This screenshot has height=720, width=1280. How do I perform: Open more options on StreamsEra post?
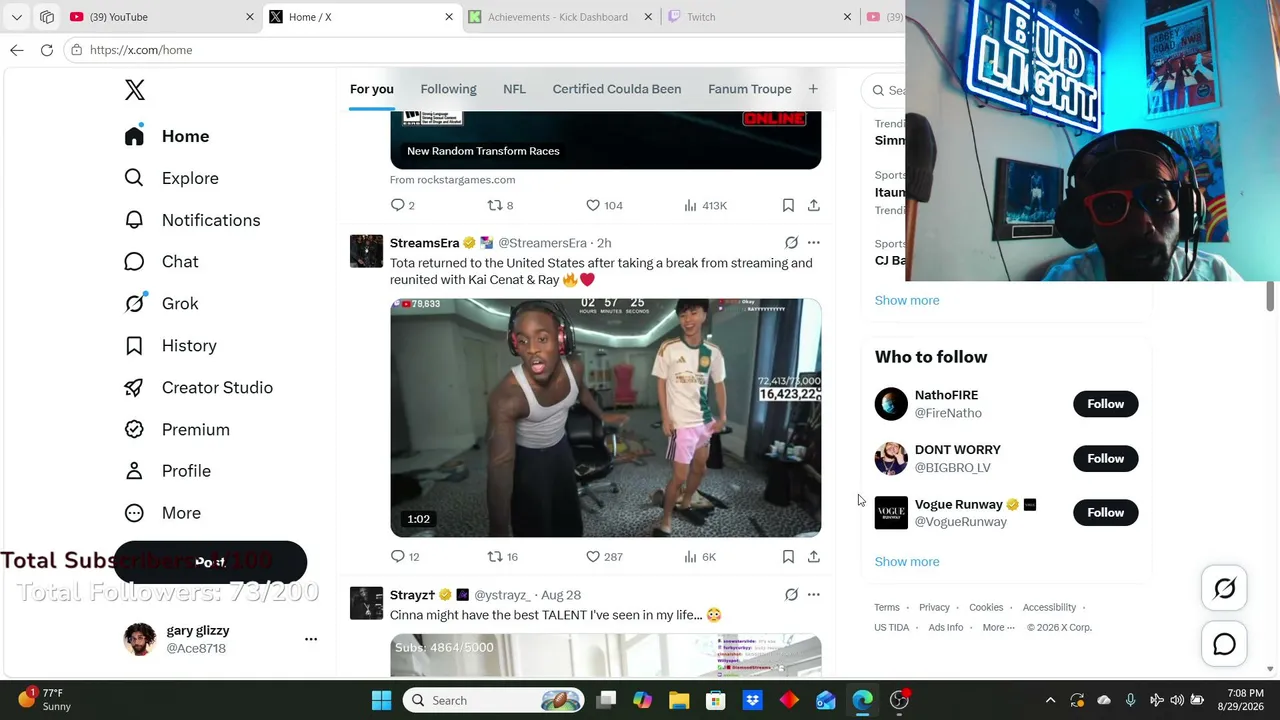point(814,243)
